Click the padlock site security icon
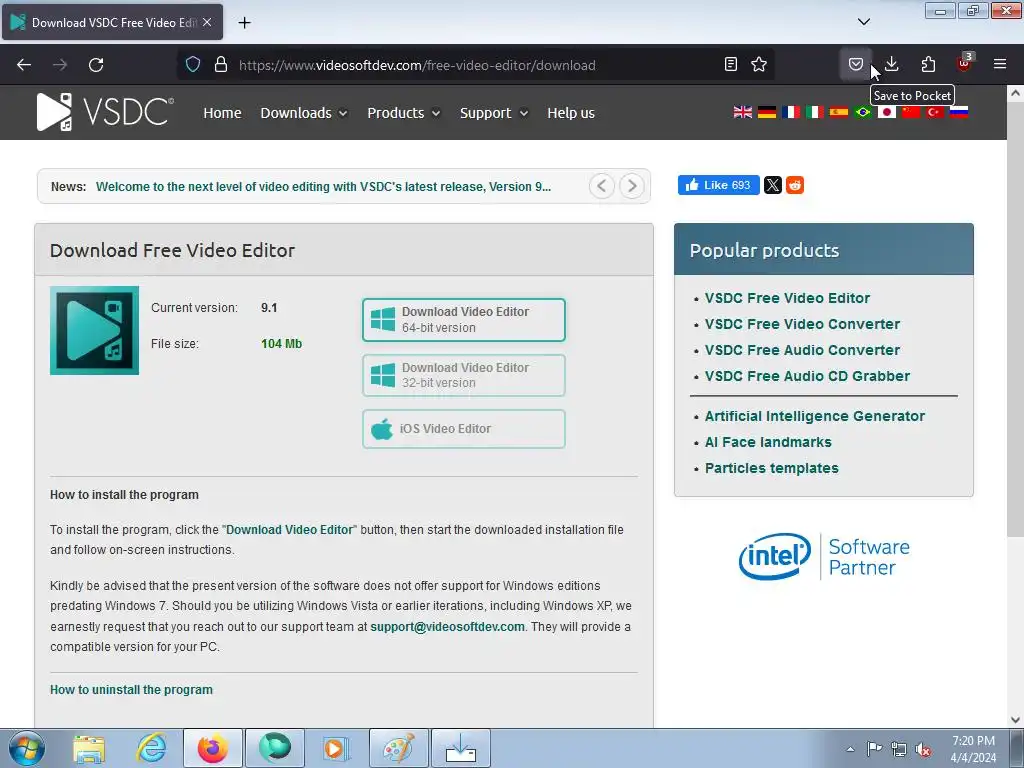 221,65
